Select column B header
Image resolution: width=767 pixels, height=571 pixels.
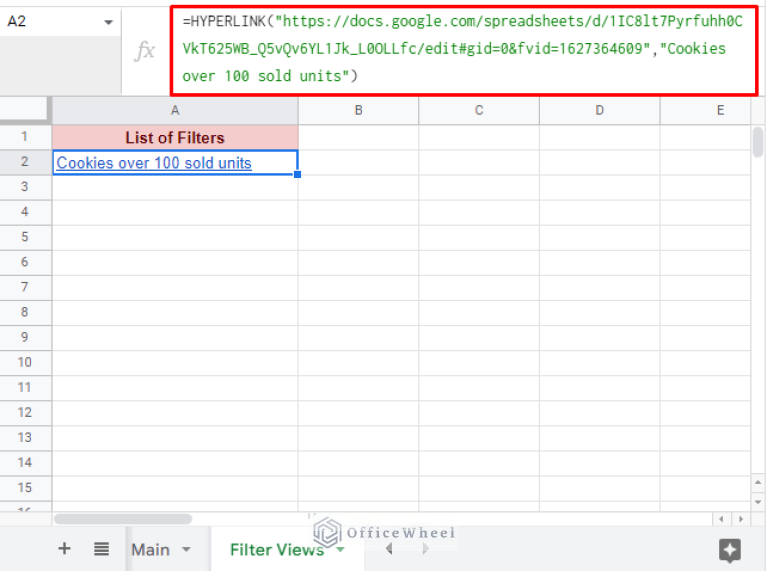pos(359,111)
